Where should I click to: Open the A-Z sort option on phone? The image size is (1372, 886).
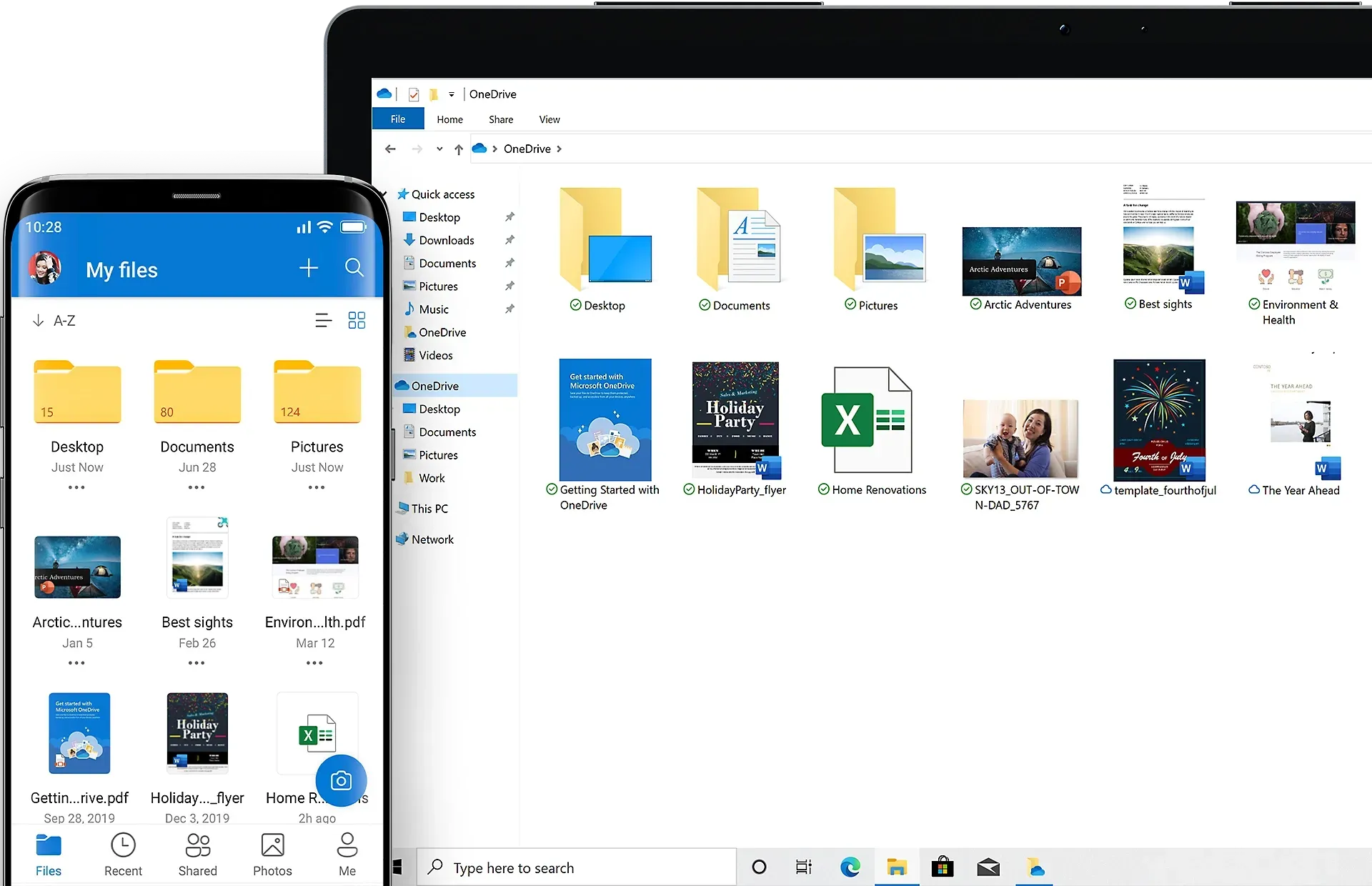point(54,321)
